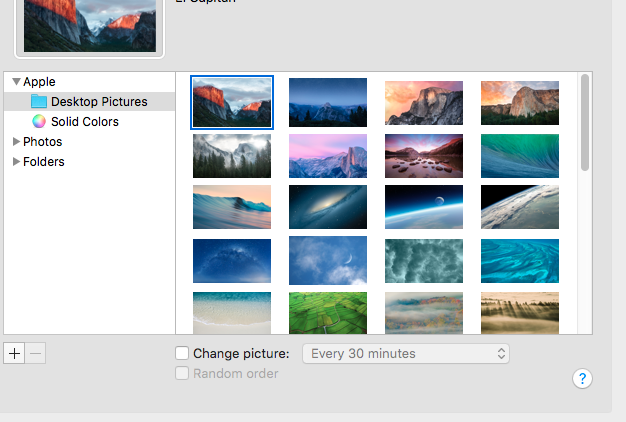Image resolution: width=626 pixels, height=422 pixels.
Task: Choose the blue Milky Way arc wallpaper
Action: pyautogui.click(x=232, y=261)
